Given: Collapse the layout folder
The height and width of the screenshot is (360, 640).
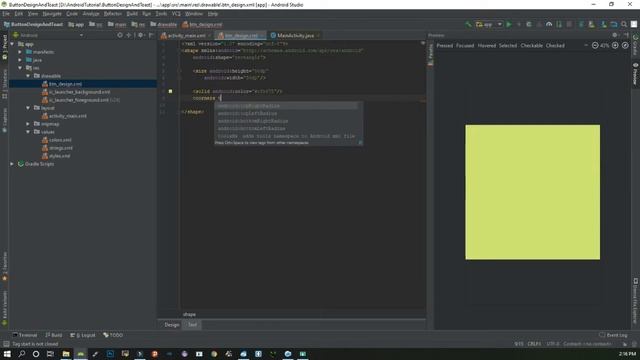Looking at the screenshot, I should click(x=28, y=108).
